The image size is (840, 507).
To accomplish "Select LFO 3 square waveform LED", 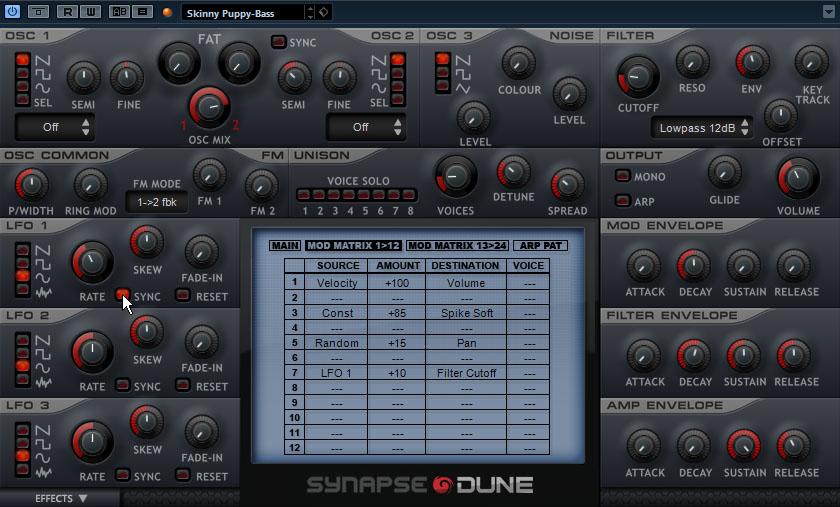I will tap(22, 443).
